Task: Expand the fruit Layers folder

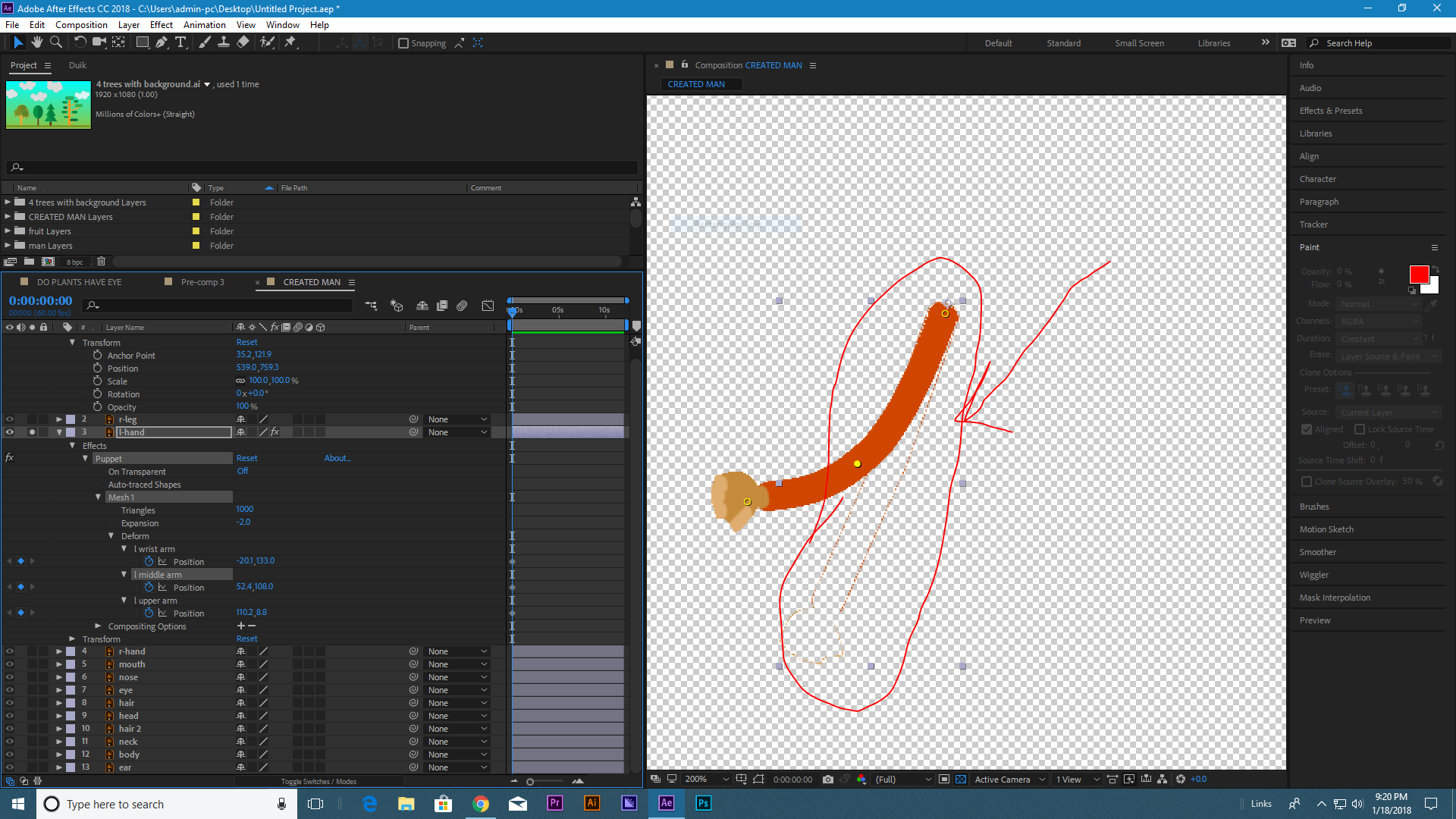Action: click(8, 231)
